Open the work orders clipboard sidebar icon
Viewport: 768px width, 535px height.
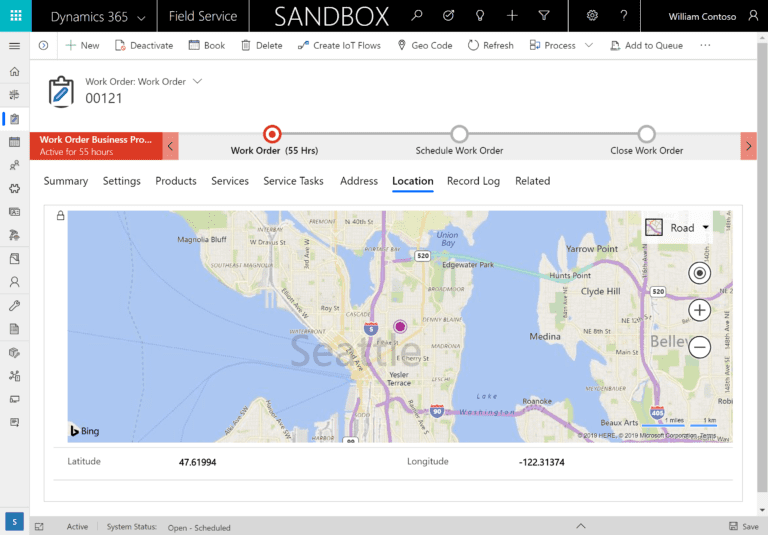[15, 119]
